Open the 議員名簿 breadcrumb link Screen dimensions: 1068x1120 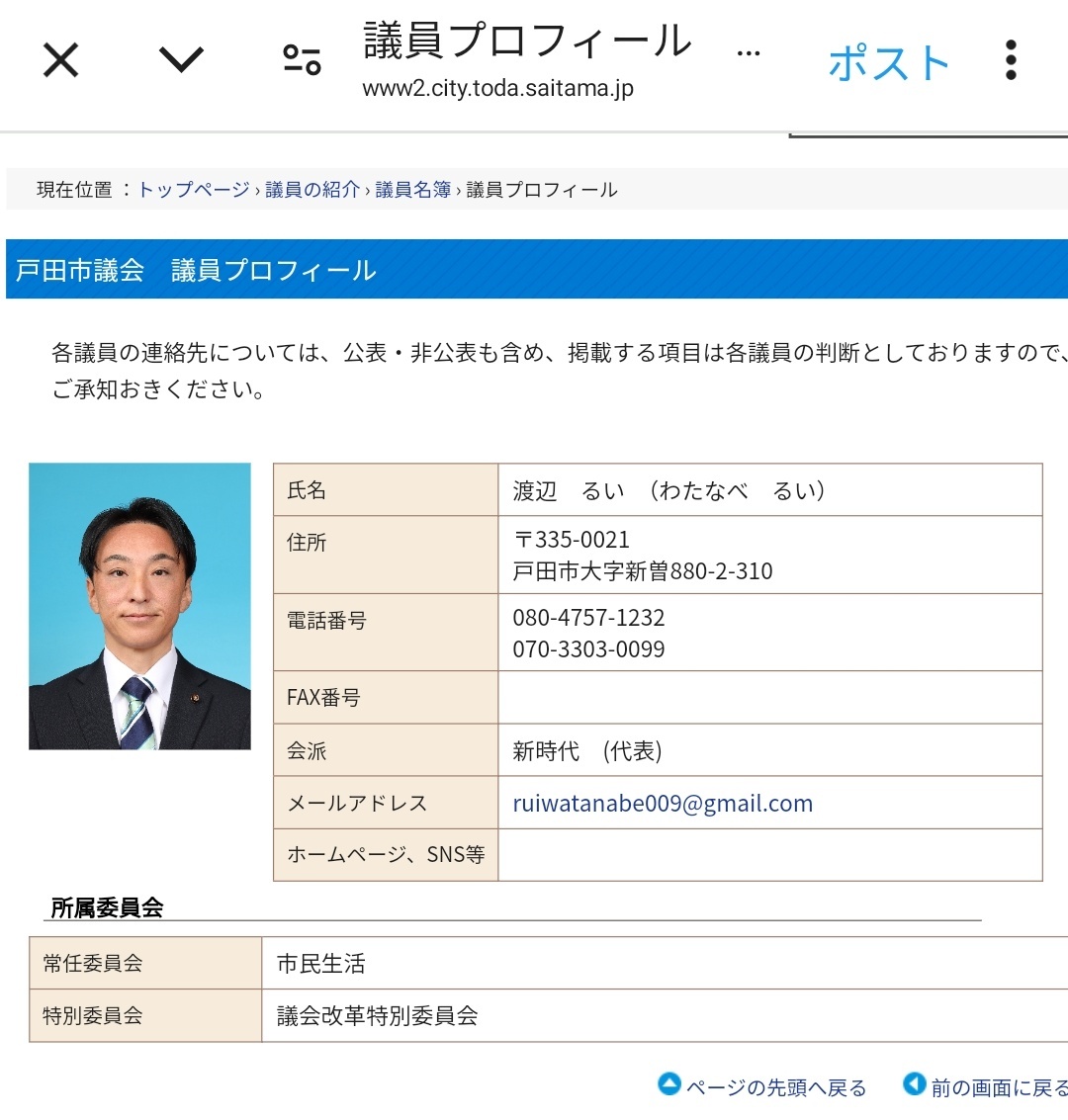tap(412, 190)
